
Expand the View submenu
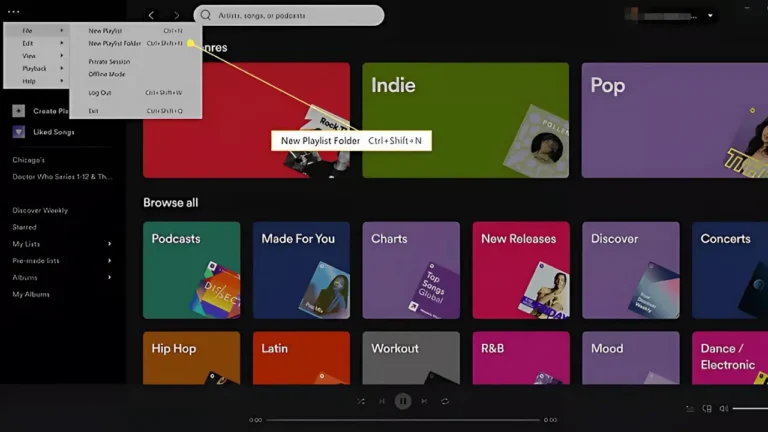click(x=37, y=56)
